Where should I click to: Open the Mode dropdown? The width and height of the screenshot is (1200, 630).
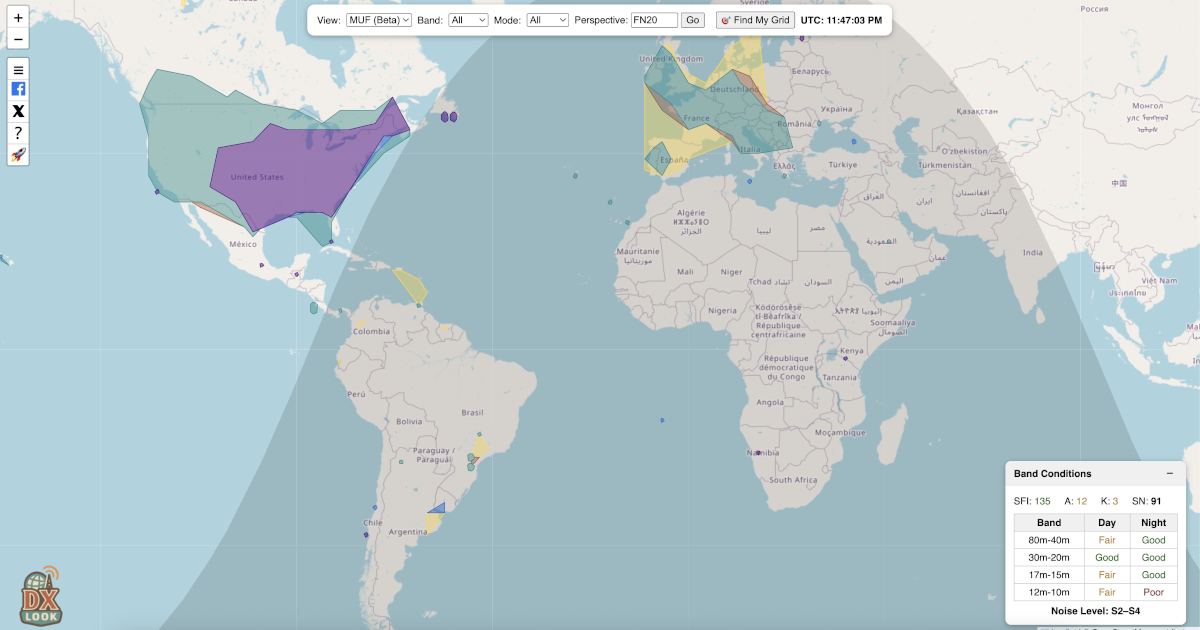[x=548, y=20]
